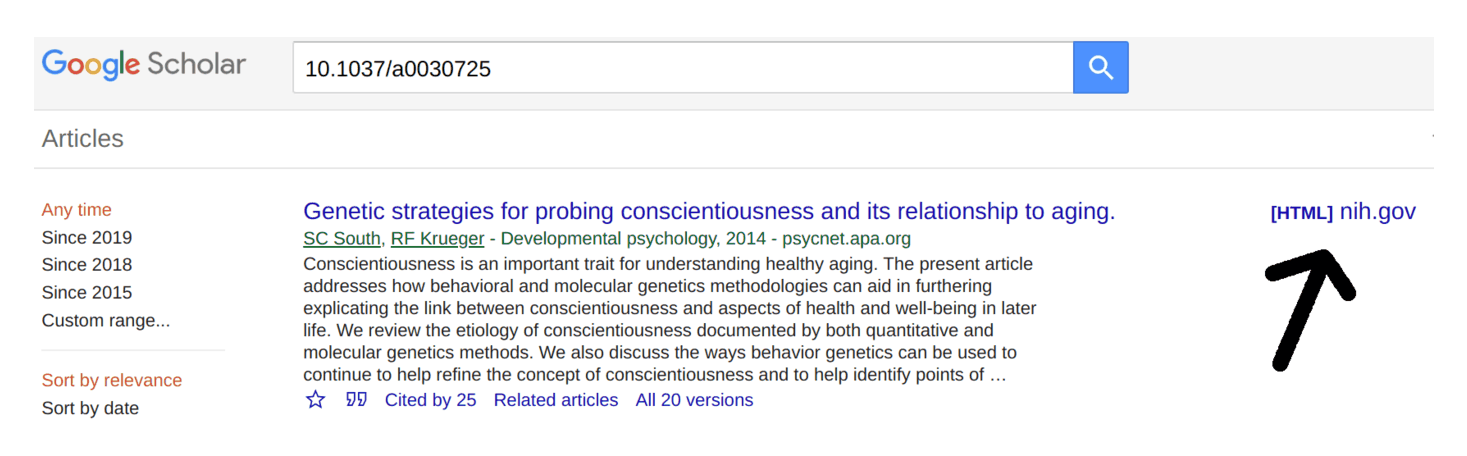1467x456 pixels.
Task: Filter results Since 2019
Action: tap(87, 238)
